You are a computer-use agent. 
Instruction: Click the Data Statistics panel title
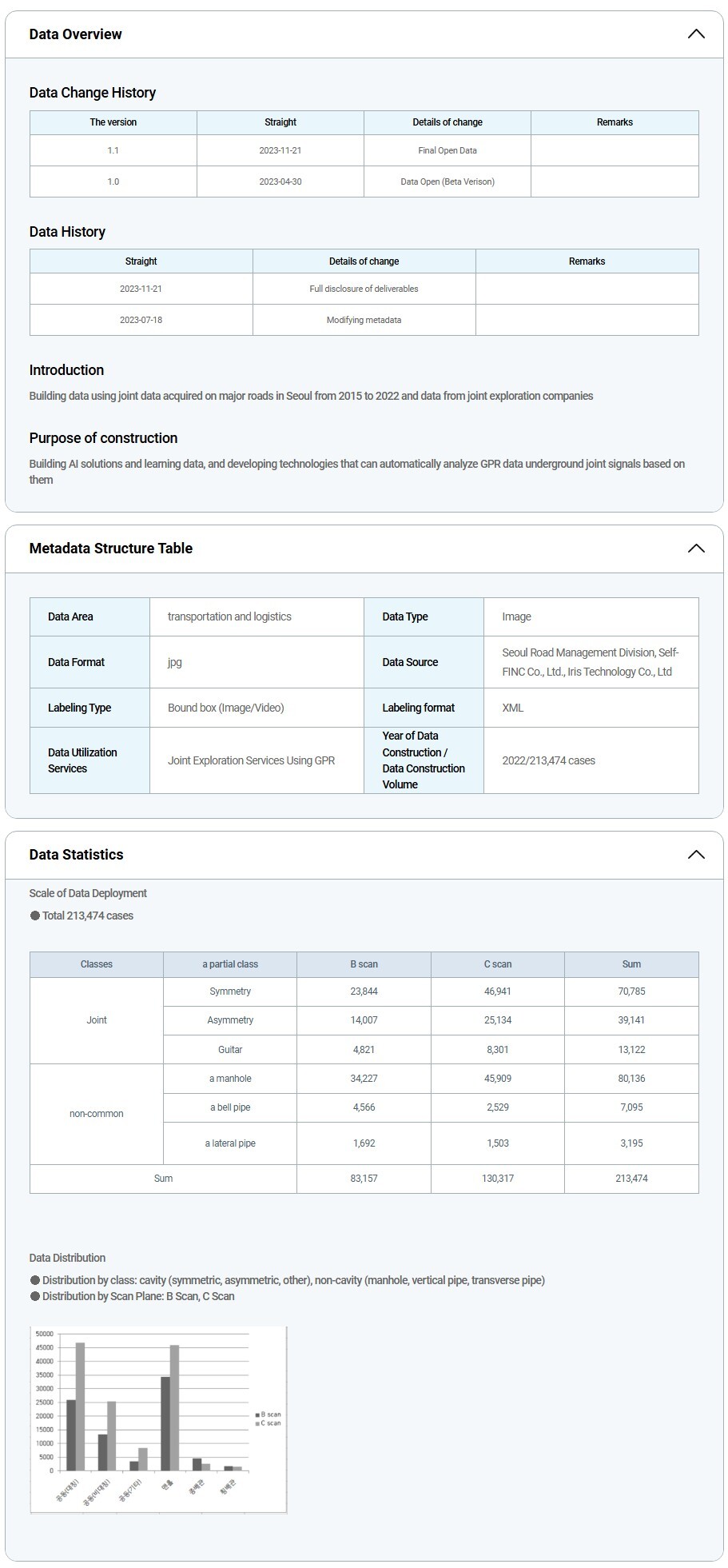point(77,855)
